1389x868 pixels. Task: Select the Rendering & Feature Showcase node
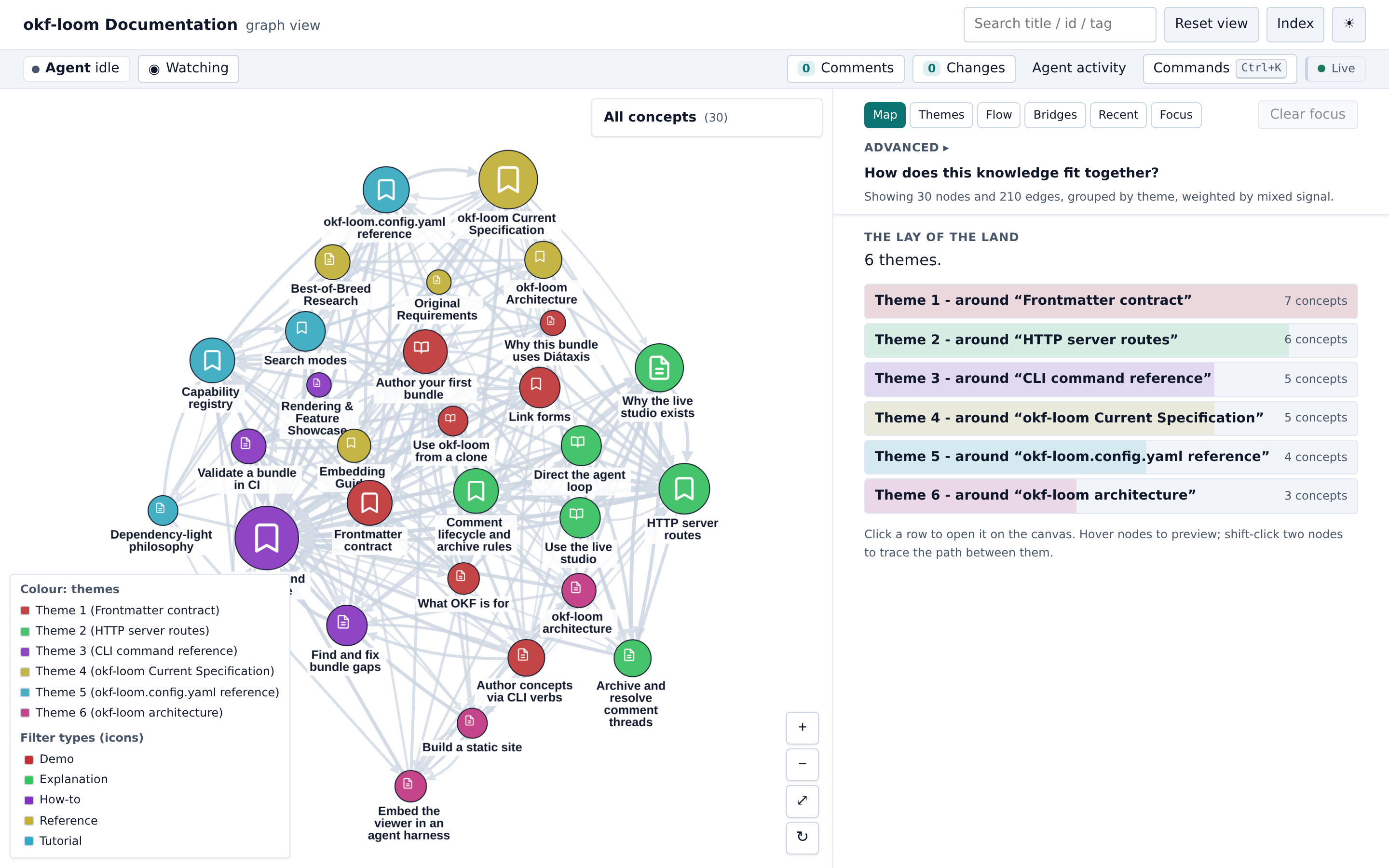pyautogui.click(x=318, y=385)
